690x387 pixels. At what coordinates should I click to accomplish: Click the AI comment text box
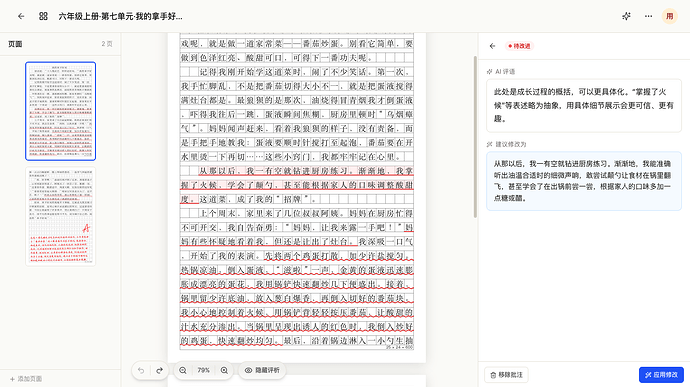point(584,105)
